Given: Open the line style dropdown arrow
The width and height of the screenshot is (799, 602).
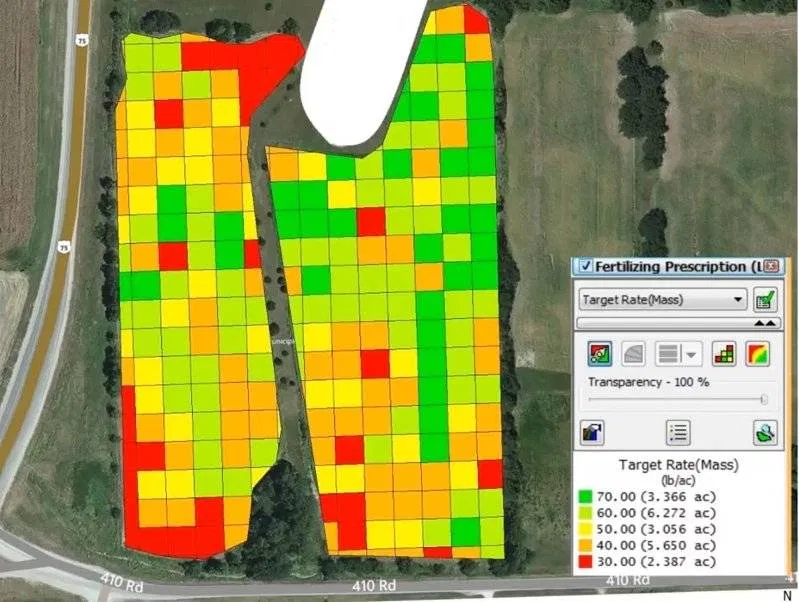Looking at the screenshot, I should click(x=691, y=354).
